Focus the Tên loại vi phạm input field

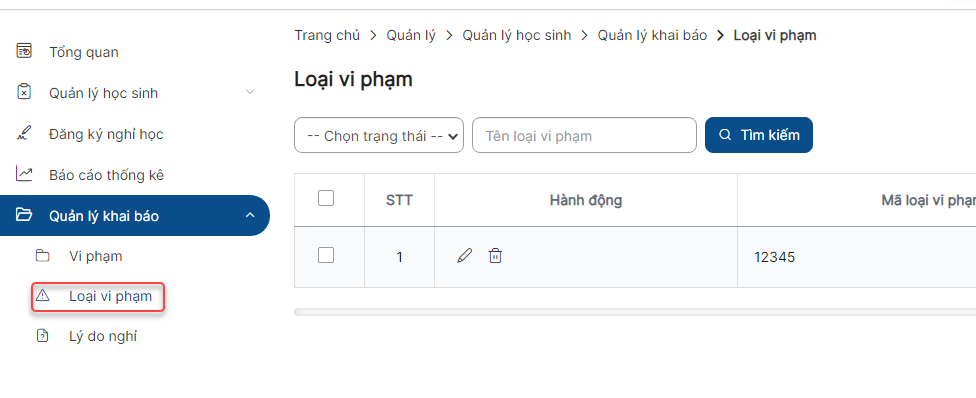(x=584, y=135)
